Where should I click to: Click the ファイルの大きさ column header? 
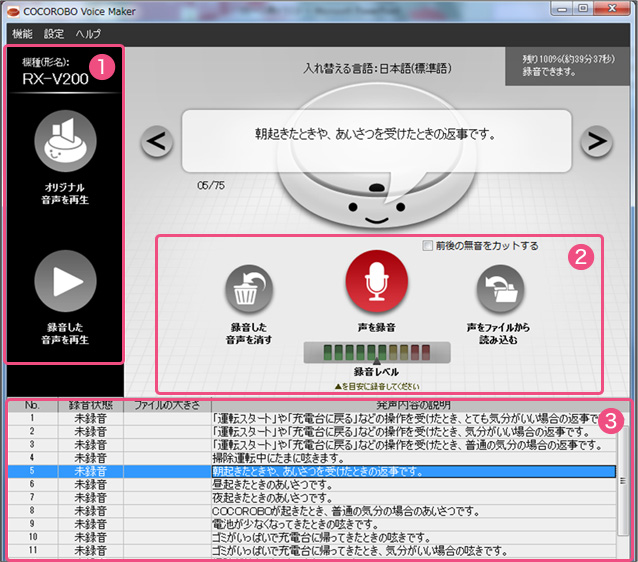[167, 404]
